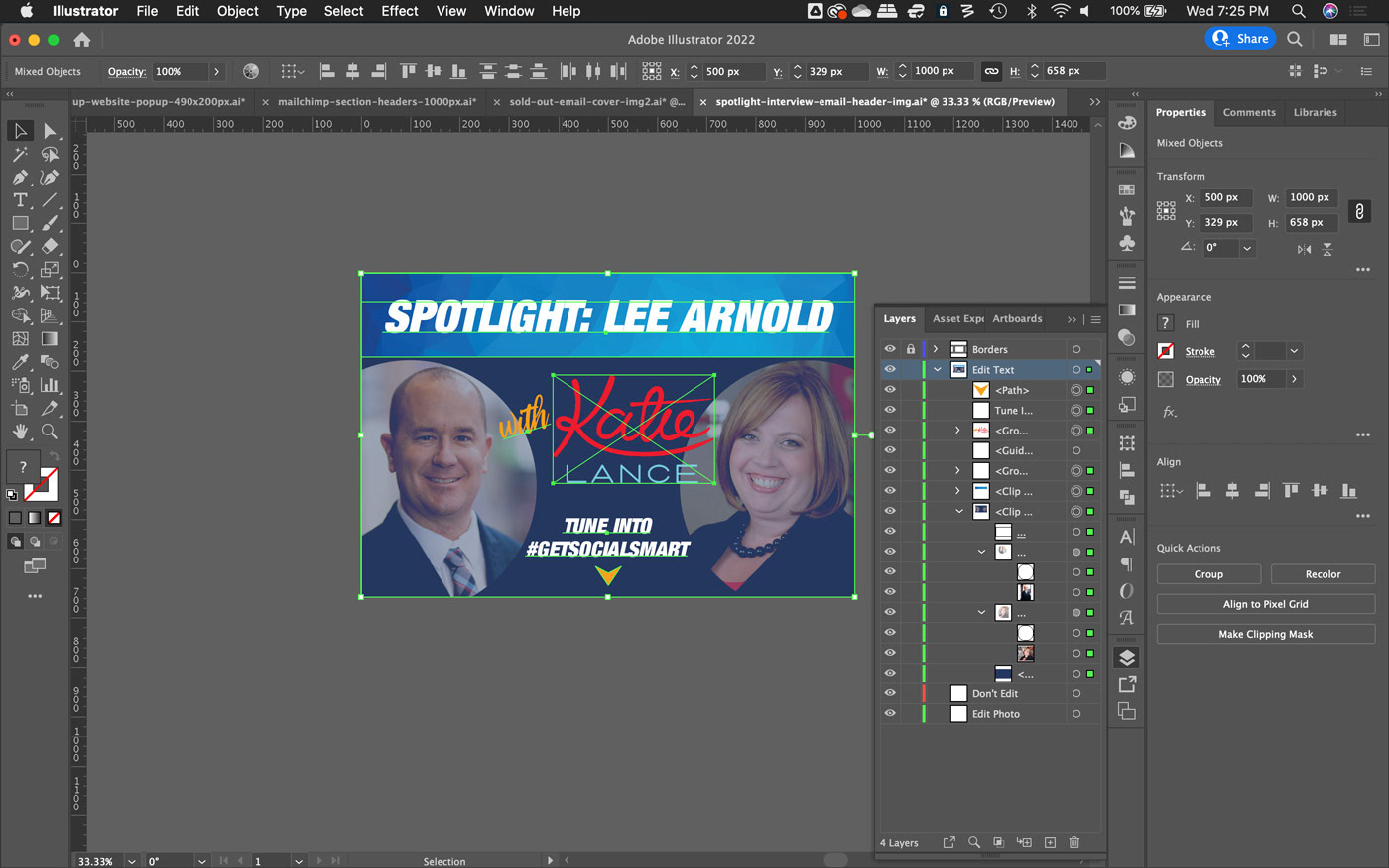Toggle visibility of Edit Text layer
1389x868 pixels.
coord(890,369)
